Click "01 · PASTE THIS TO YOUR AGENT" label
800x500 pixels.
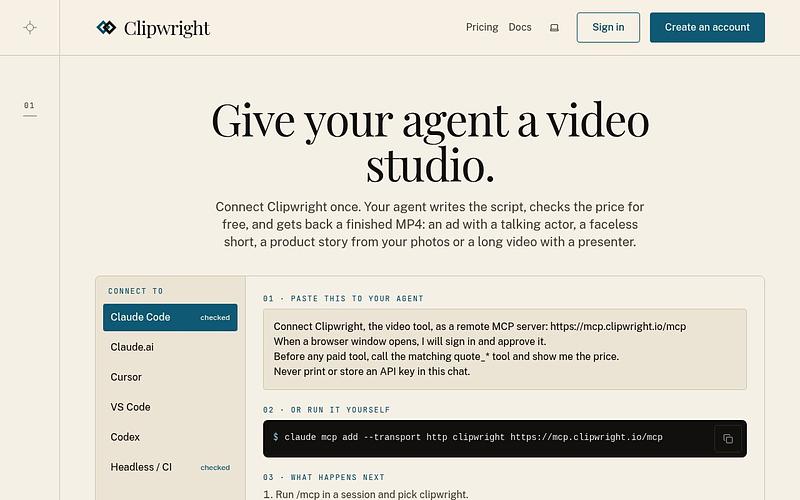[343, 298]
